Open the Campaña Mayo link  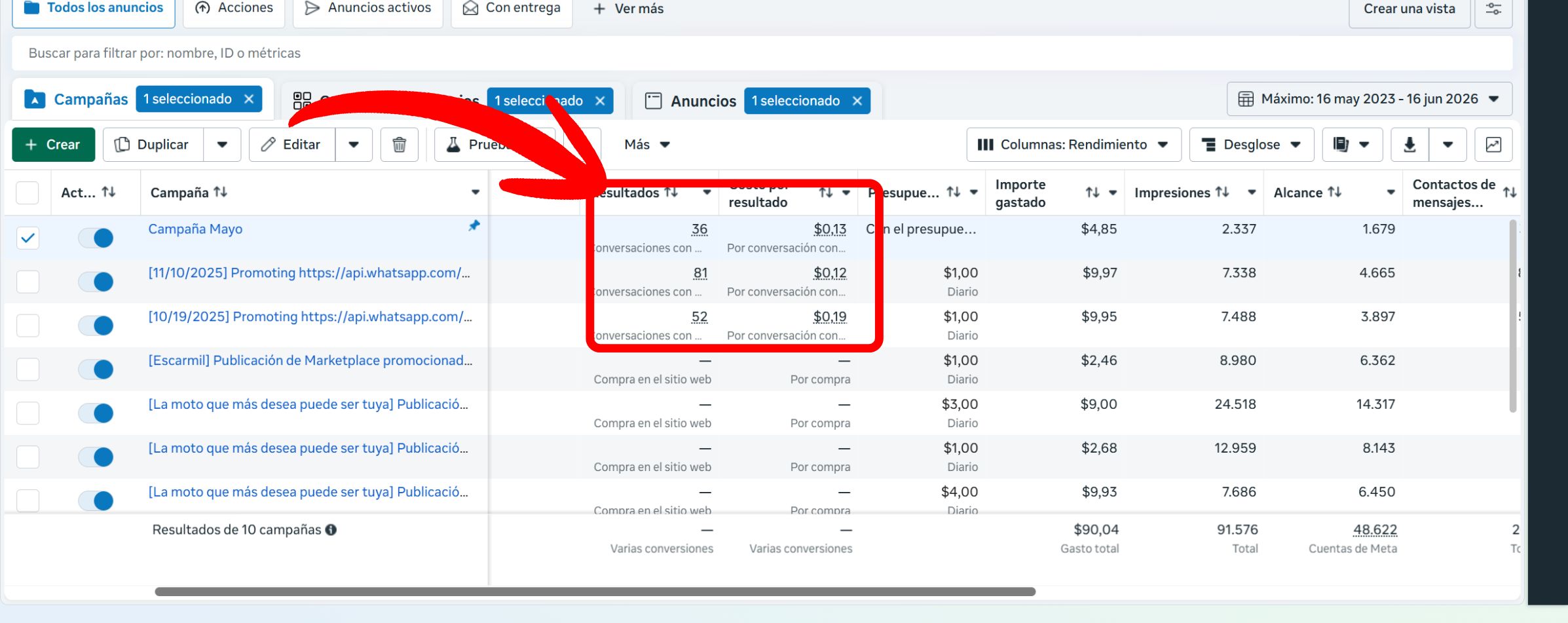(195, 229)
